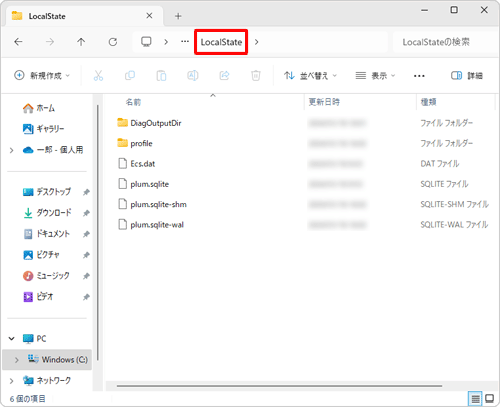Sort by 種類 column header
This screenshot has width=500, height=407.
428,102
